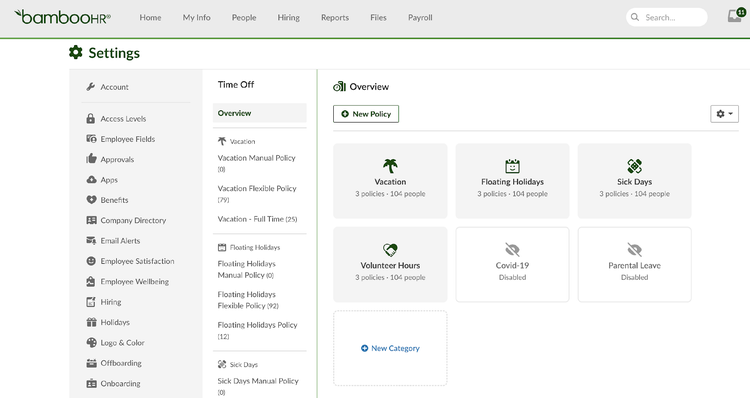Select the Sick Days bandage card
This screenshot has height=398, width=750.
coord(634,181)
